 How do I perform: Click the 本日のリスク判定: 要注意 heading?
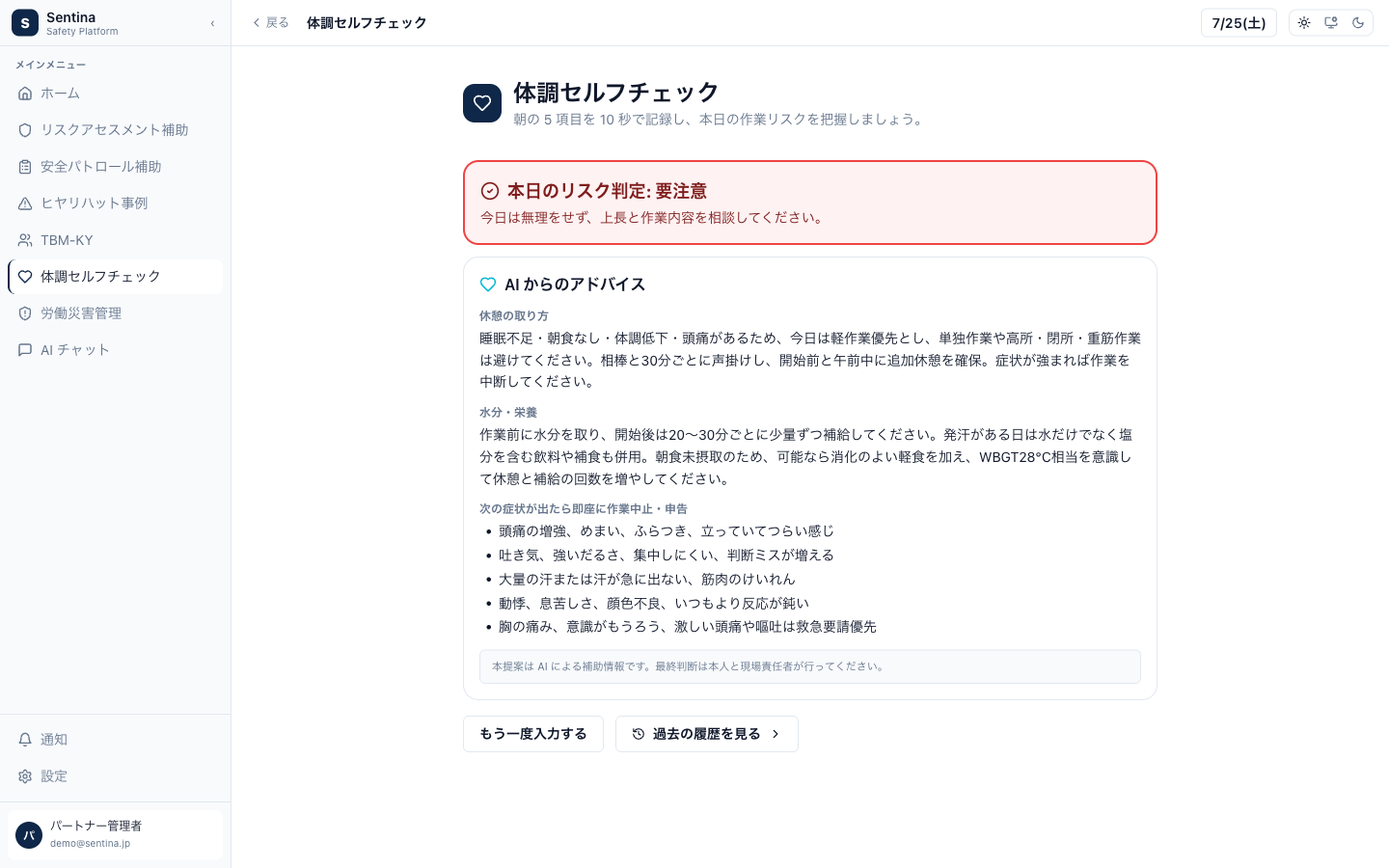click(607, 191)
